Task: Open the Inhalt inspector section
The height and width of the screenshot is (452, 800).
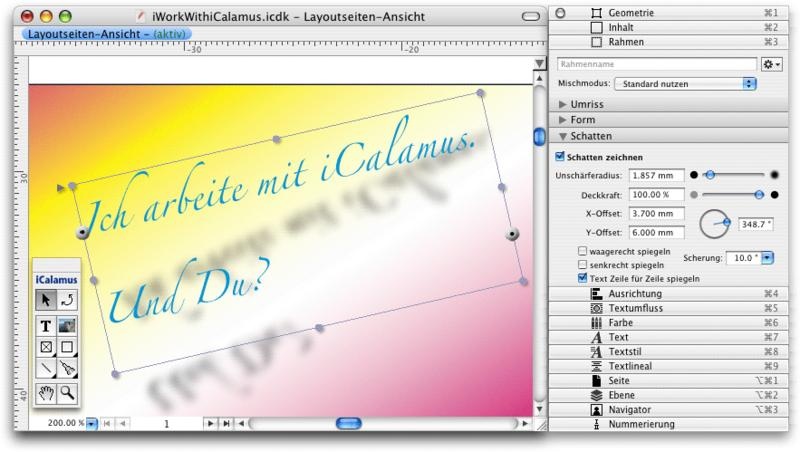Action: click(x=668, y=27)
